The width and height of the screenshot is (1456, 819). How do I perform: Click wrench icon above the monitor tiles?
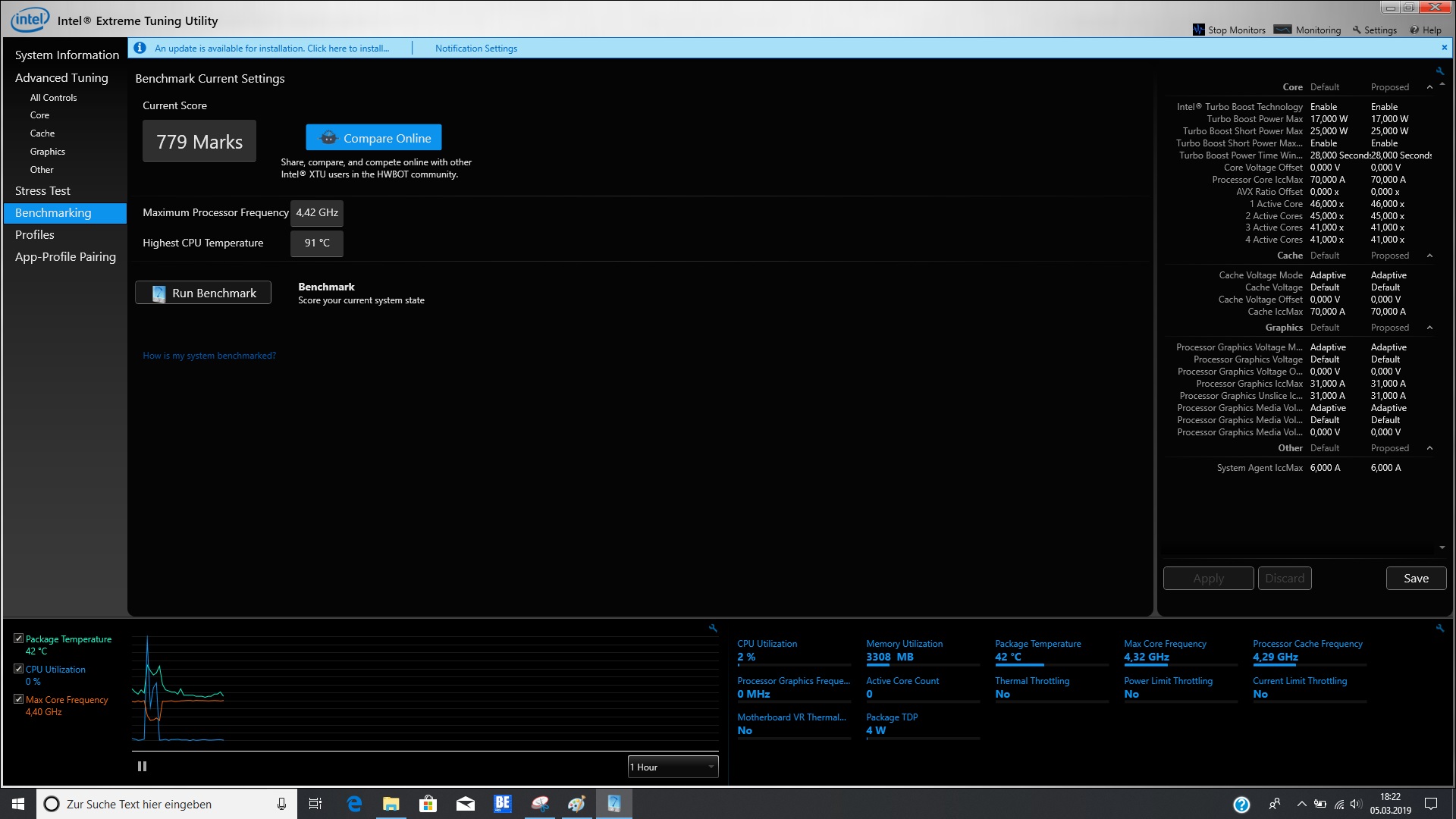pos(1440,628)
